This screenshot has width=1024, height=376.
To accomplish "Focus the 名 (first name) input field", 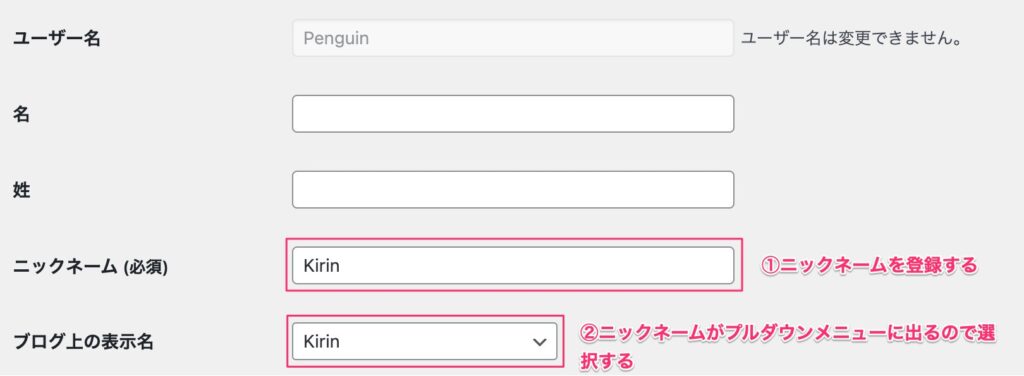I will coord(513,114).
